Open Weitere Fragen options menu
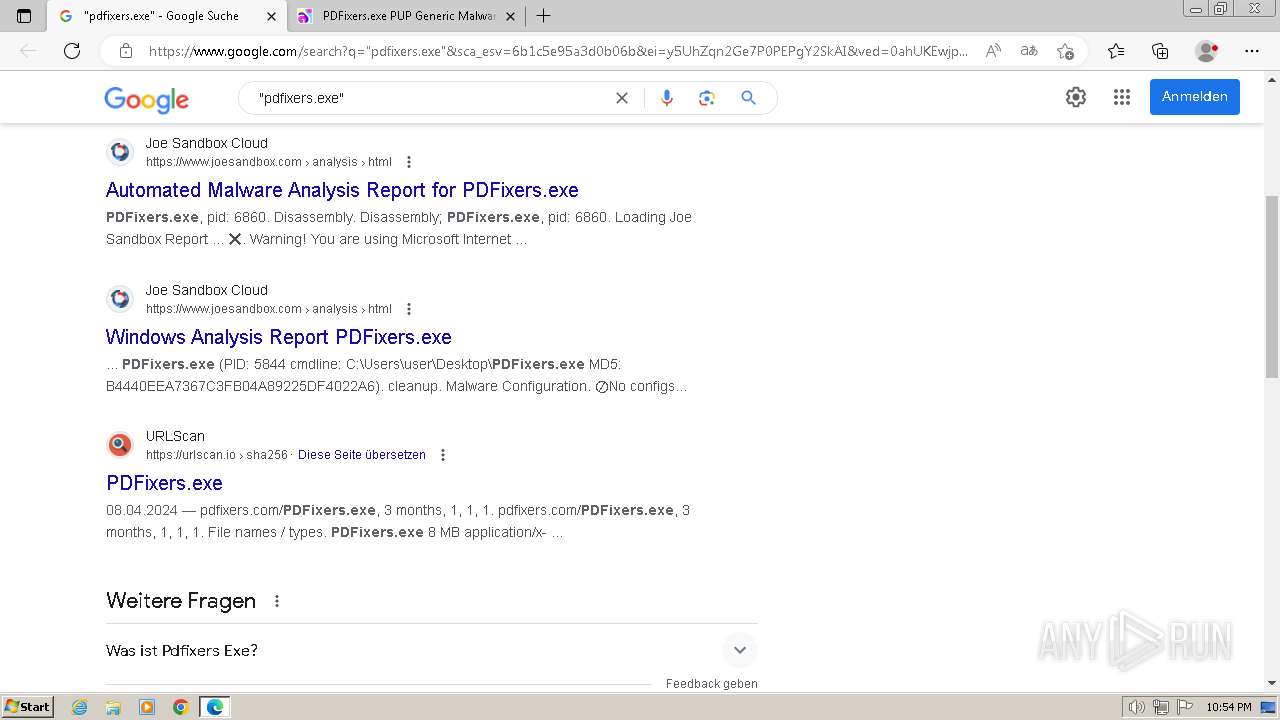This screenshot has width=1280, height=720. tap(277, 601)
